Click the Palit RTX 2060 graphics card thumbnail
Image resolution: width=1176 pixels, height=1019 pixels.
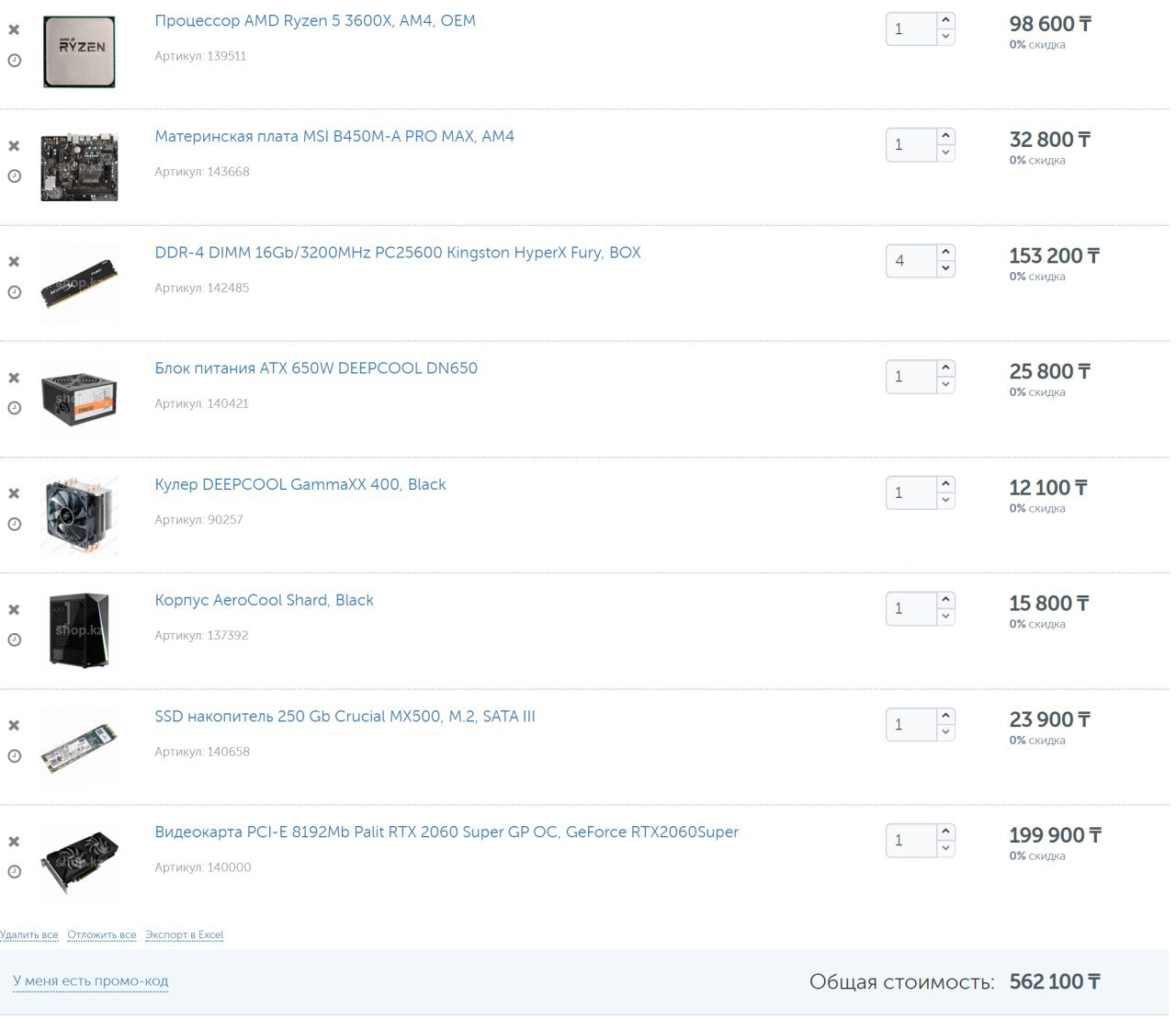pos(80,863)
